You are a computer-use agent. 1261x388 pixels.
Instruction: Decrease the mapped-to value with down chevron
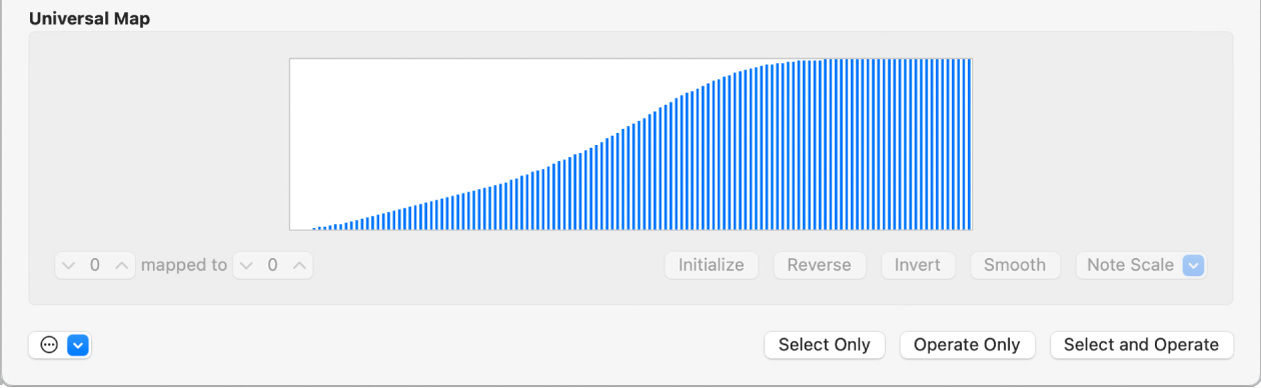[247, 266]
